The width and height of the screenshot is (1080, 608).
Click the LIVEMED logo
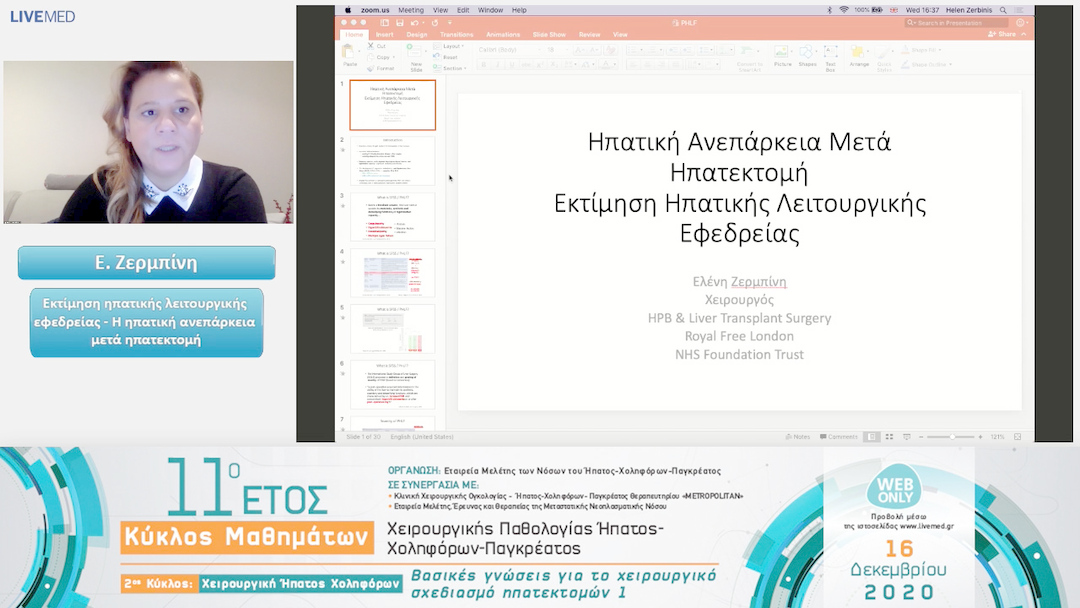click(43, 17)
